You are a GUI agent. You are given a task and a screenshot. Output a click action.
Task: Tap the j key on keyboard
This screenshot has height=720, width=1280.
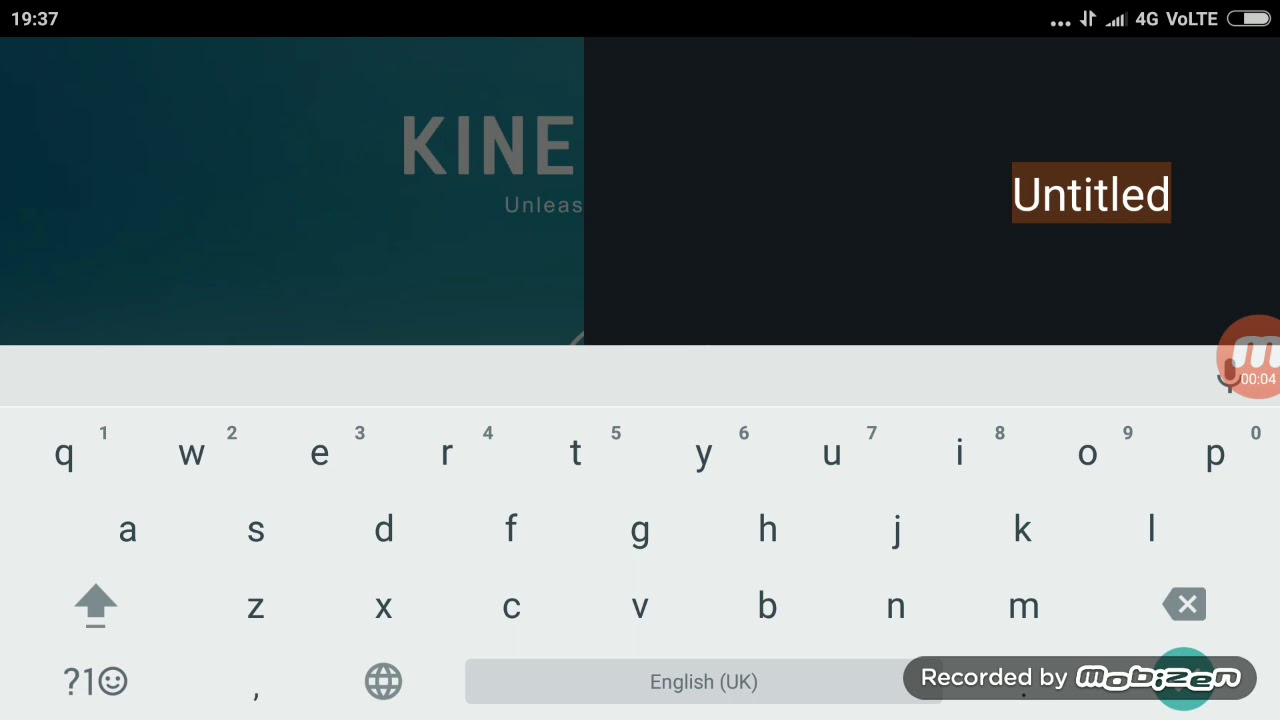[x=896, y=529]
